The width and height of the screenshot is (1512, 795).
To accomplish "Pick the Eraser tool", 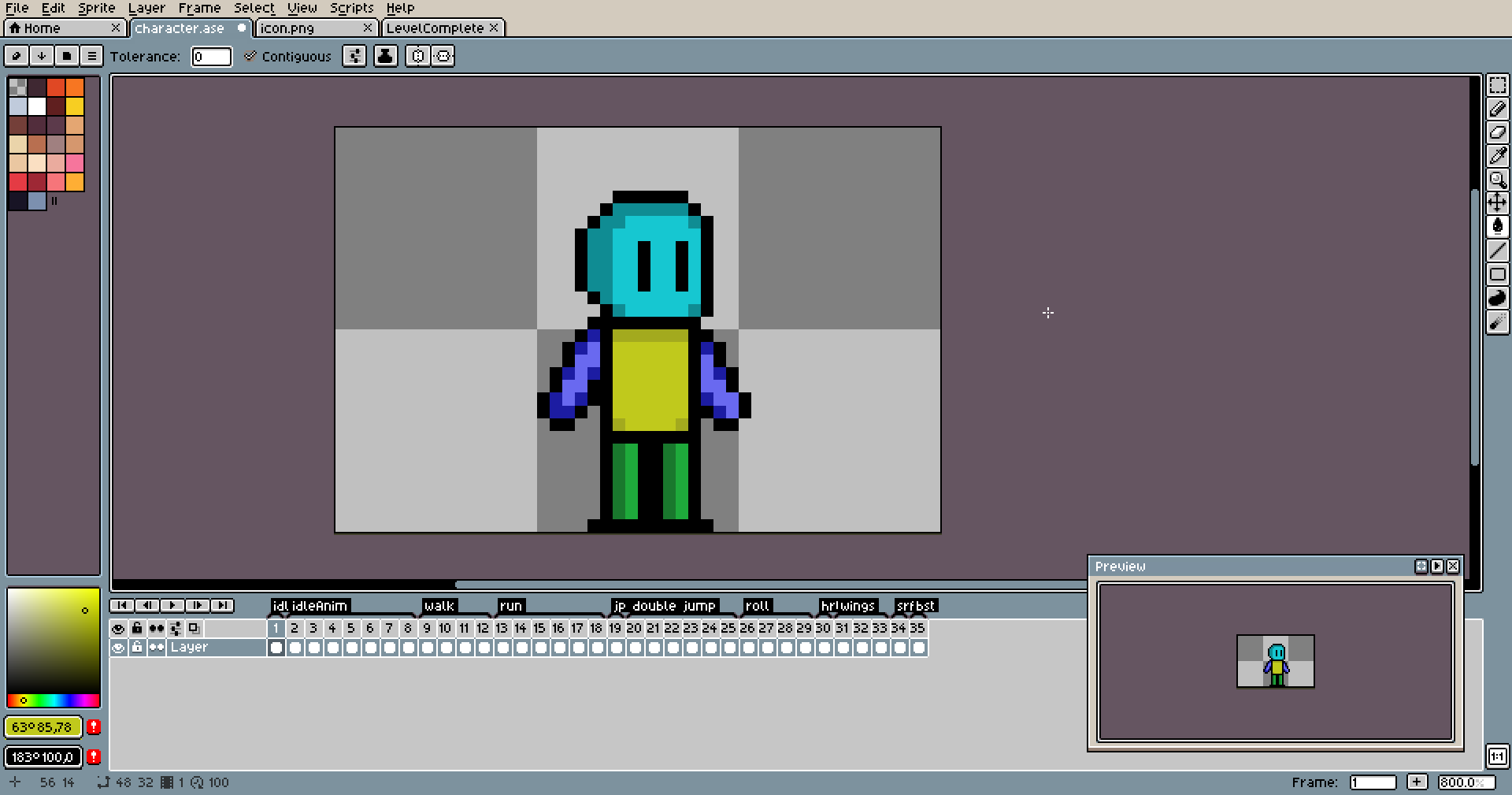I will pyautogui.click(x=1497, y=132).
